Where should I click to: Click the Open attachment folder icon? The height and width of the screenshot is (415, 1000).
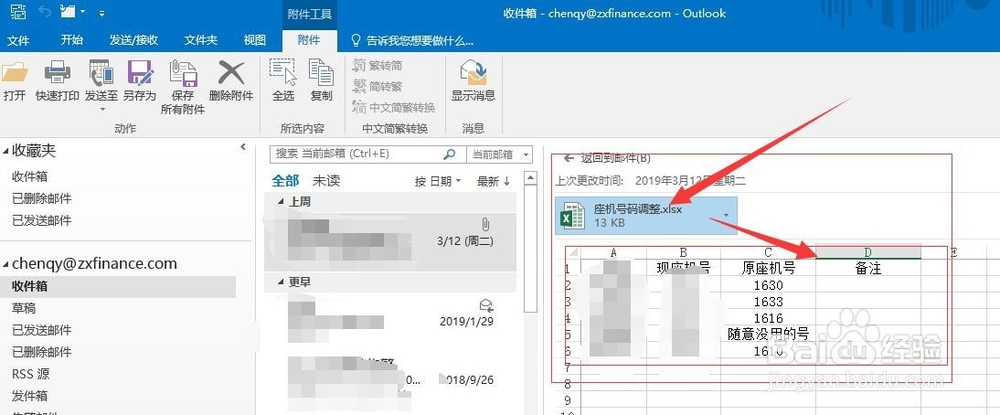point(15,72)
